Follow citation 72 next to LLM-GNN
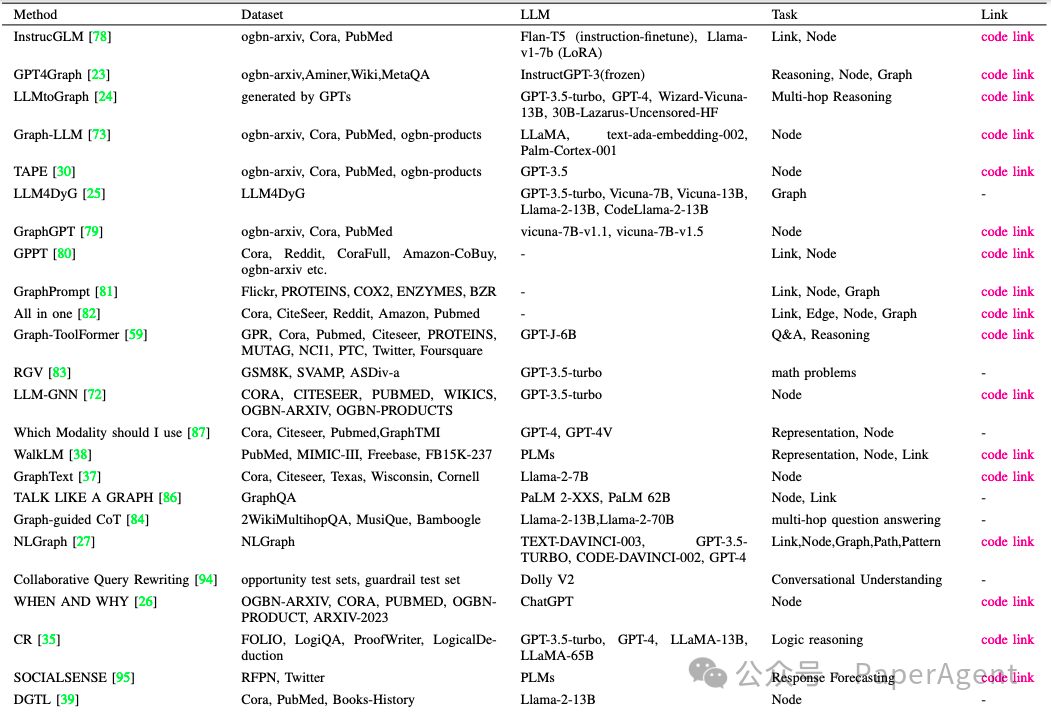Viewport: 1051px width, 716px height. tap(95, 394)
